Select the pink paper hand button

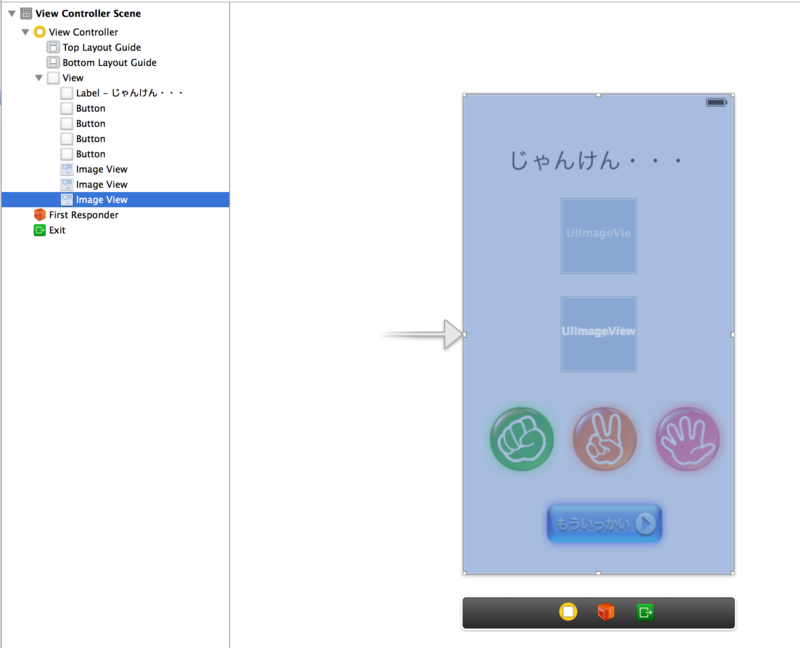tap(687, 439)
